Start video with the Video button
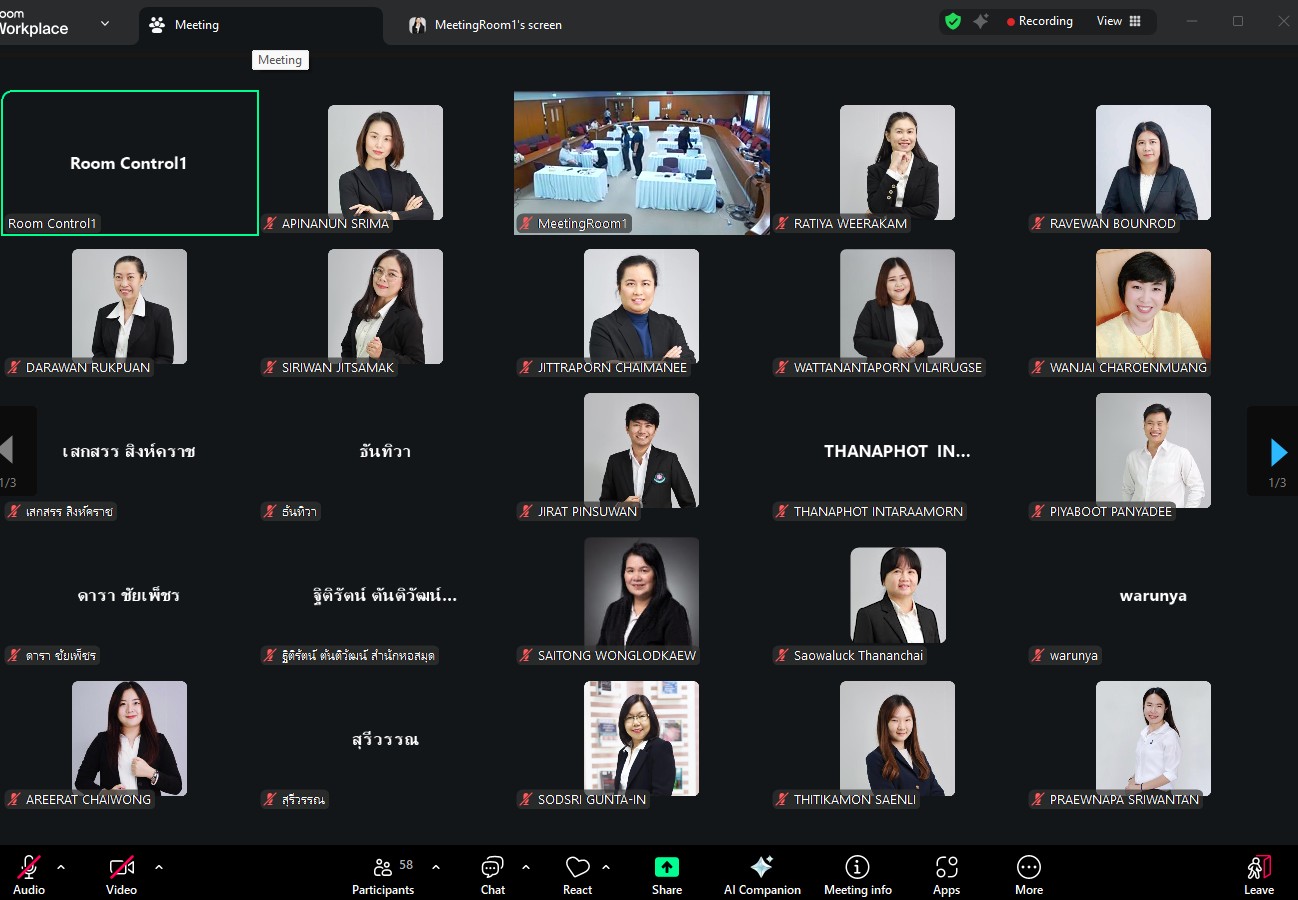This screenshot has height=900, width=1298. (x=121, y=875)
